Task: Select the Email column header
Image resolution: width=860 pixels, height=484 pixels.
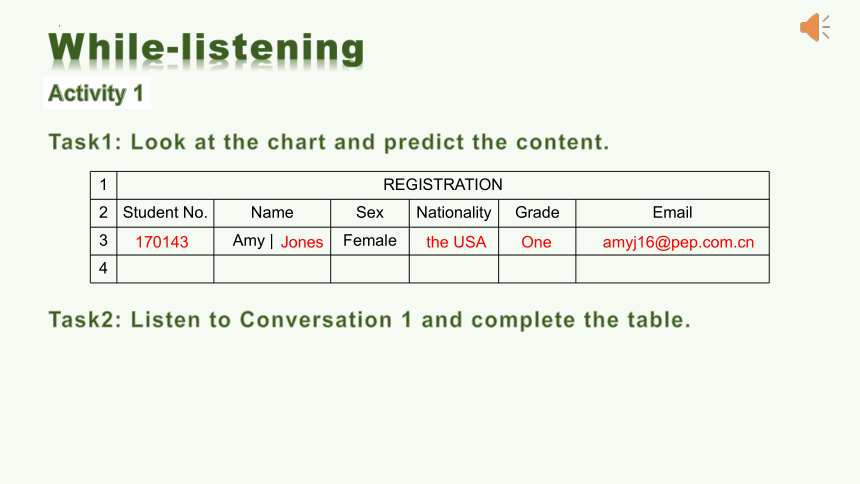Action: point(672,213)
